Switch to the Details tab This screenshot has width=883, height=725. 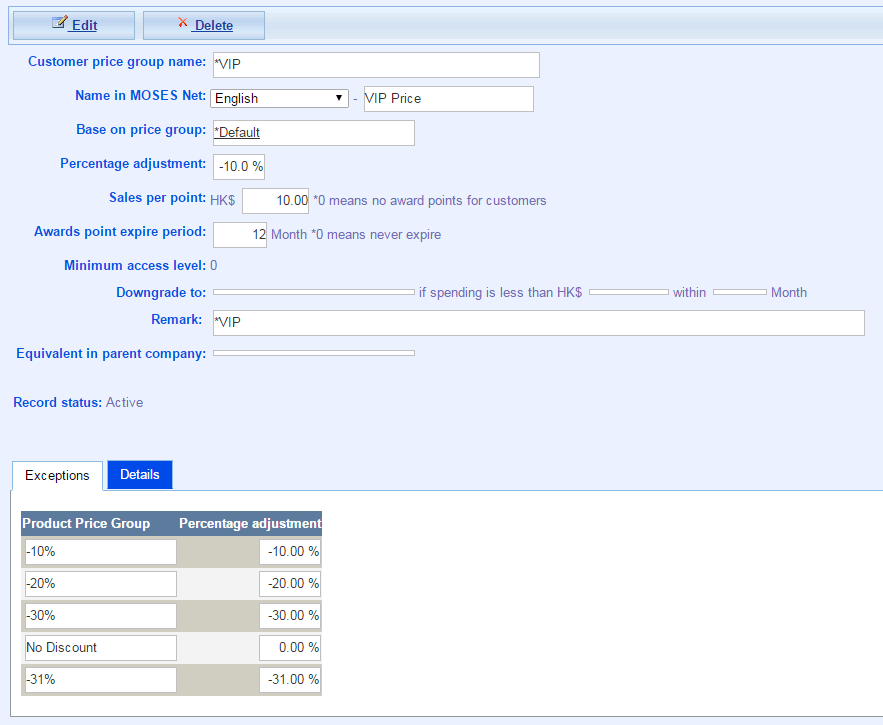click(140, 474)
